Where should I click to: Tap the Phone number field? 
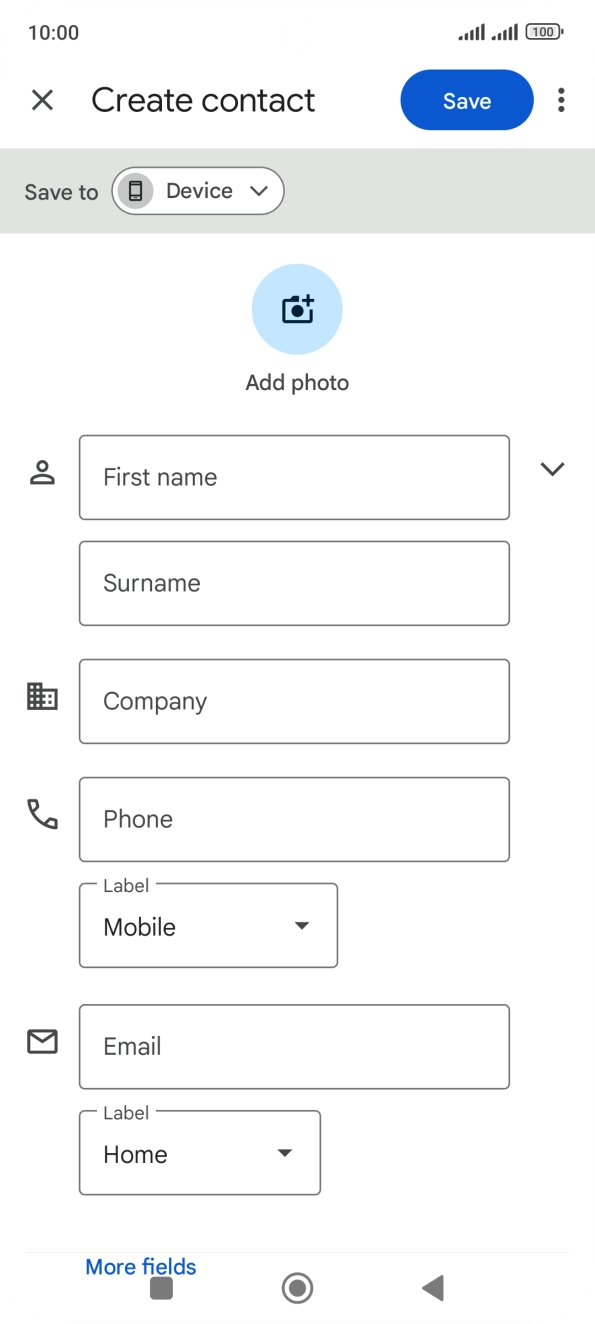(x=294, y=819)
